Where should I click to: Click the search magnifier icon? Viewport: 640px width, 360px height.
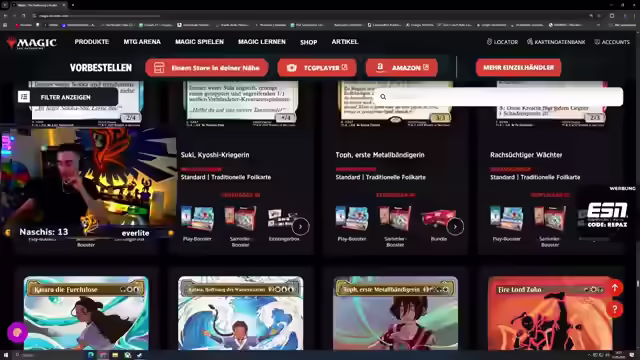point(383,97)
